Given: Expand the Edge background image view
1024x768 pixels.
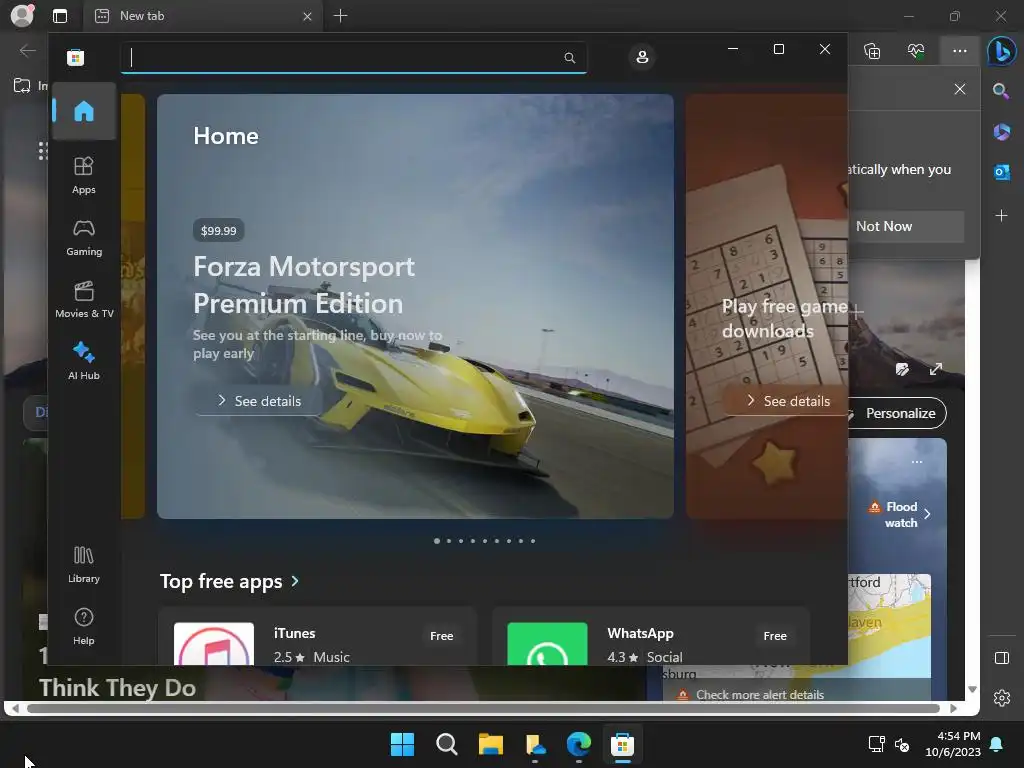Looking at the screenshot, I should pos(936,370).
